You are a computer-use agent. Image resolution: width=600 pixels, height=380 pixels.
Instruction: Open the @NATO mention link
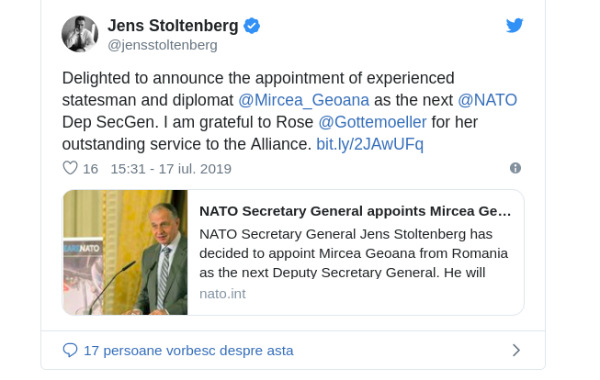[x=487, y=100]
